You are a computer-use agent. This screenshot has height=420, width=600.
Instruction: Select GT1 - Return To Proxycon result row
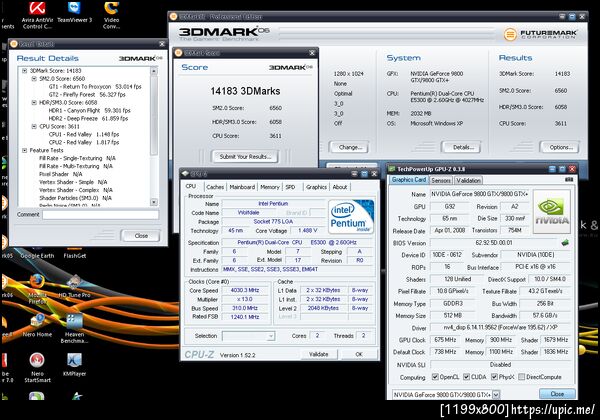(x=95, y=86)
